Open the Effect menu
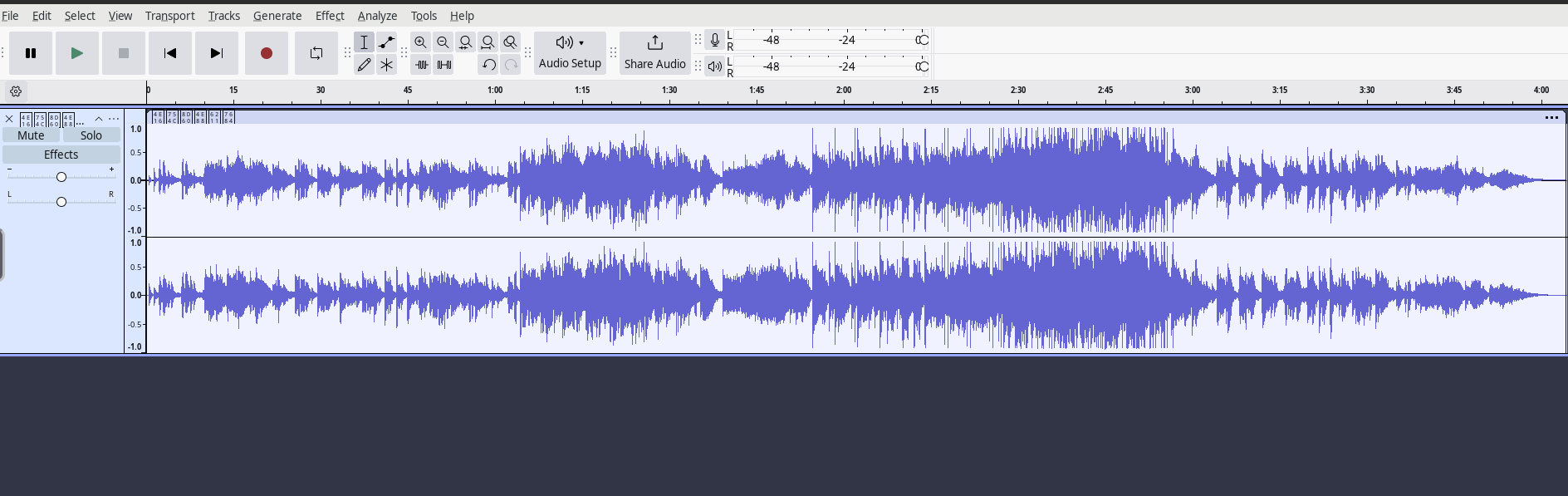The height and width of the screenshot is (496, 1568). (x=330, y=16)
